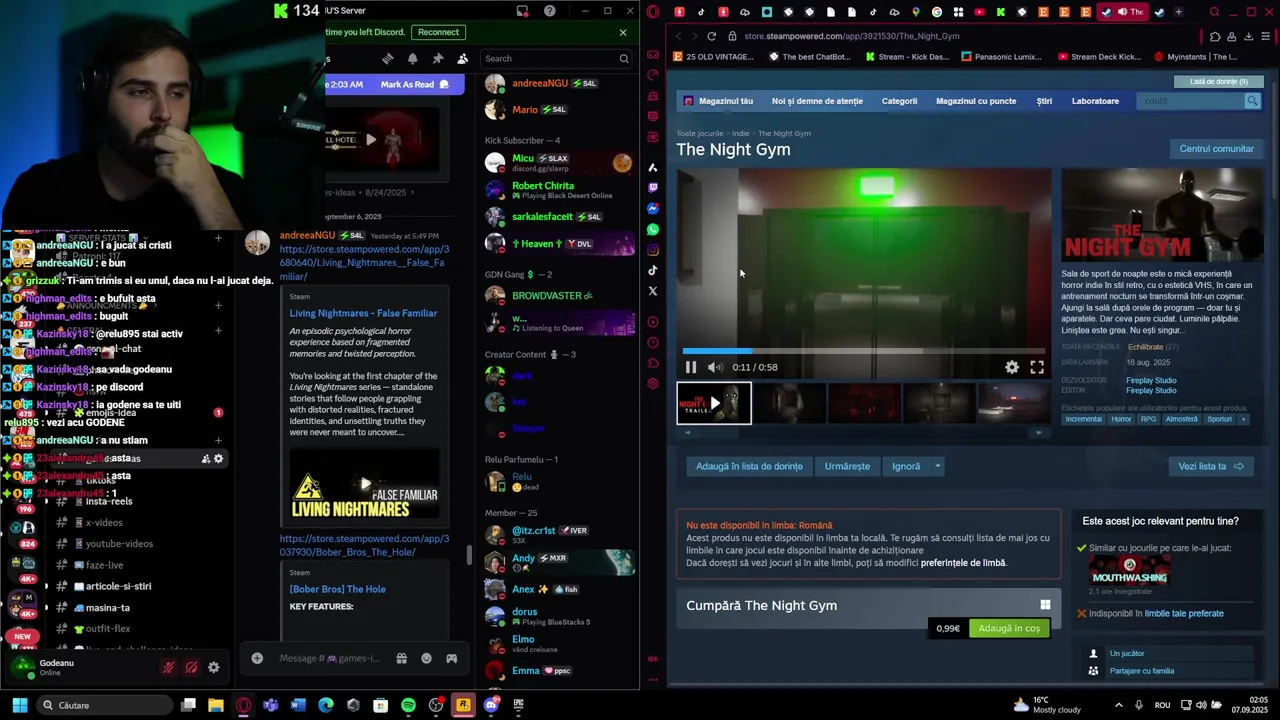Expand the dropdown arrow beside Ignoră
This screenshot has width=1280, height=720.
pos(937,466)
